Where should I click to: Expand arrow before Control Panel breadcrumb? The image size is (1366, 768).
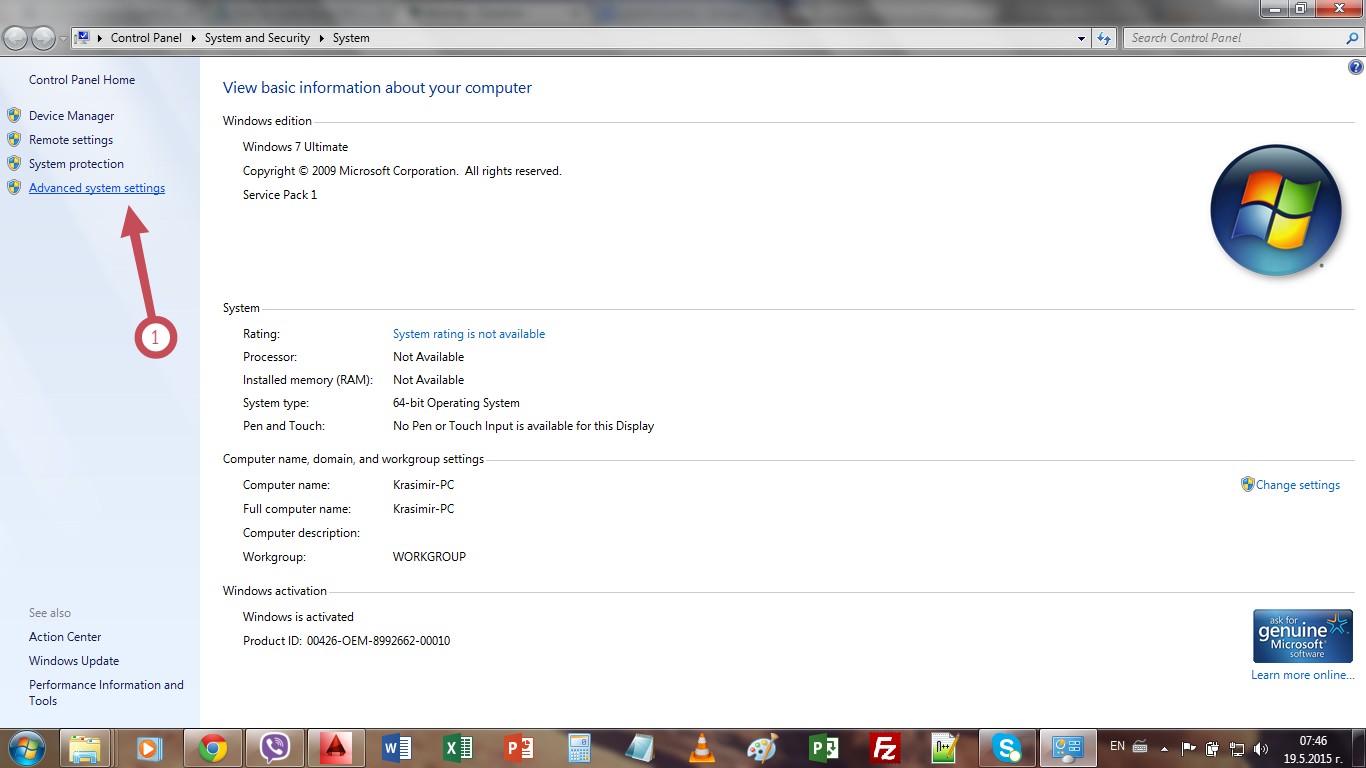(x=101, y=38)
